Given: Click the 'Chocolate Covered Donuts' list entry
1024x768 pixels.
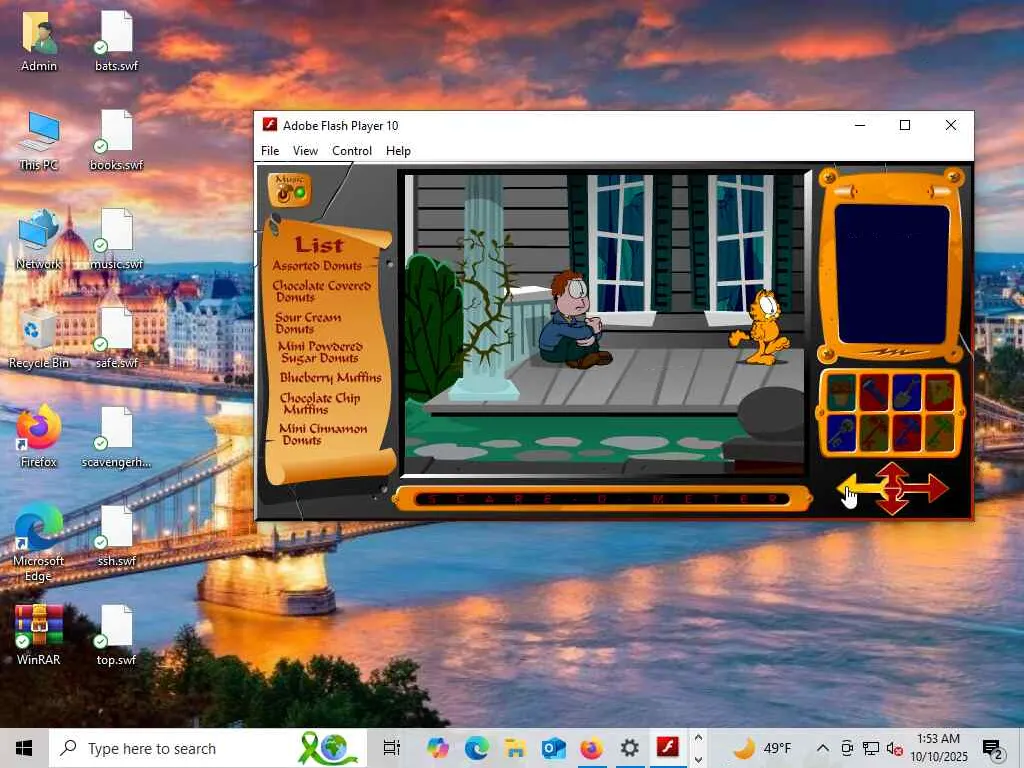Looking at the screenshot, I should [x=321, y=291].
